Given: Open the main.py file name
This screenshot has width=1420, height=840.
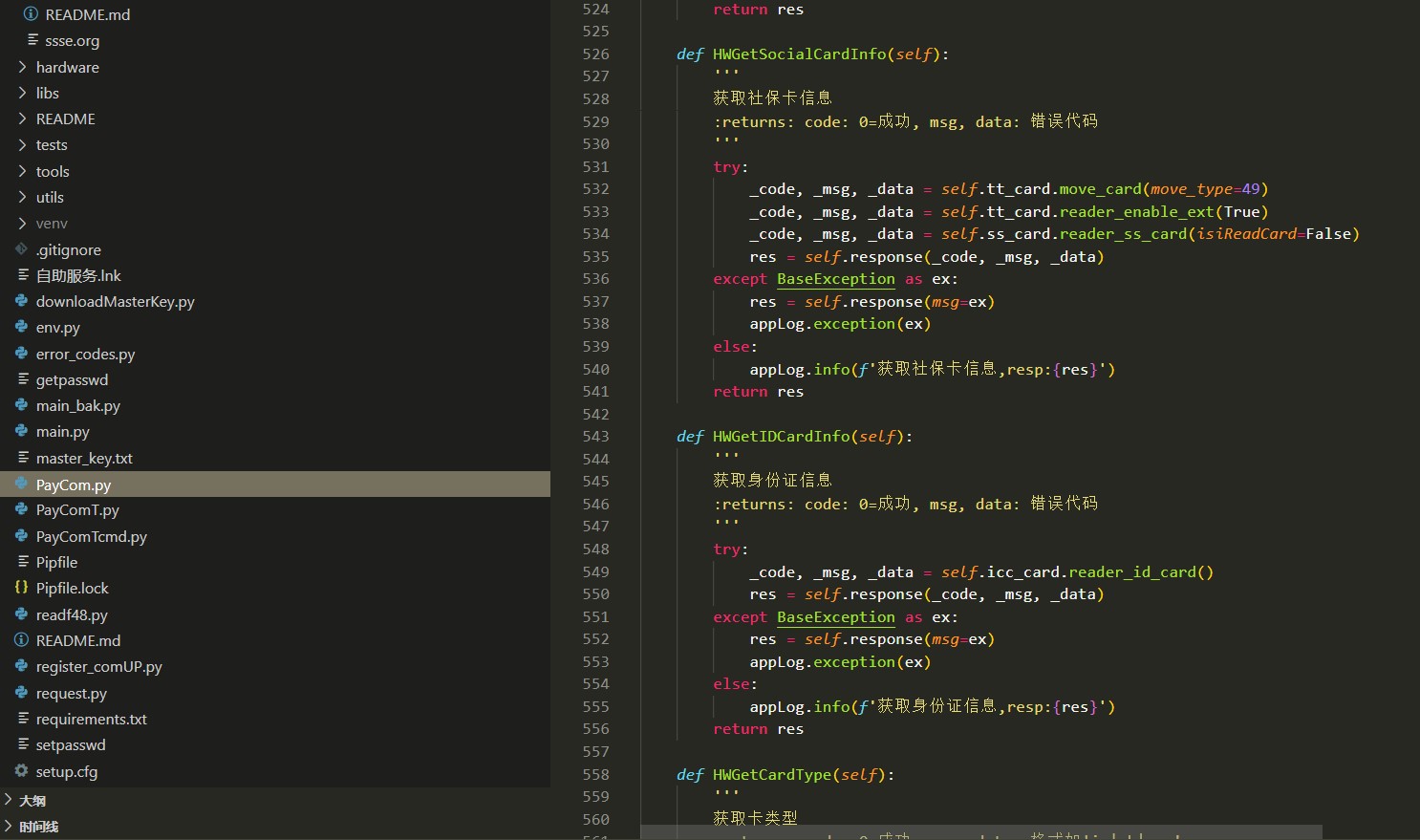Looking at the screenshot, I should click(63, 431).
